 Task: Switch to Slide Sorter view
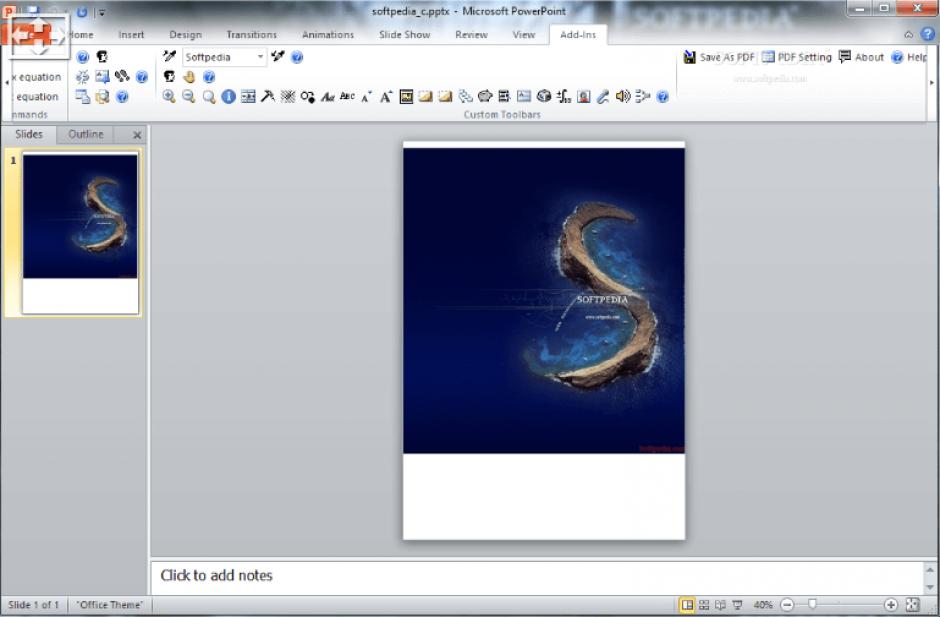[704, 605]
